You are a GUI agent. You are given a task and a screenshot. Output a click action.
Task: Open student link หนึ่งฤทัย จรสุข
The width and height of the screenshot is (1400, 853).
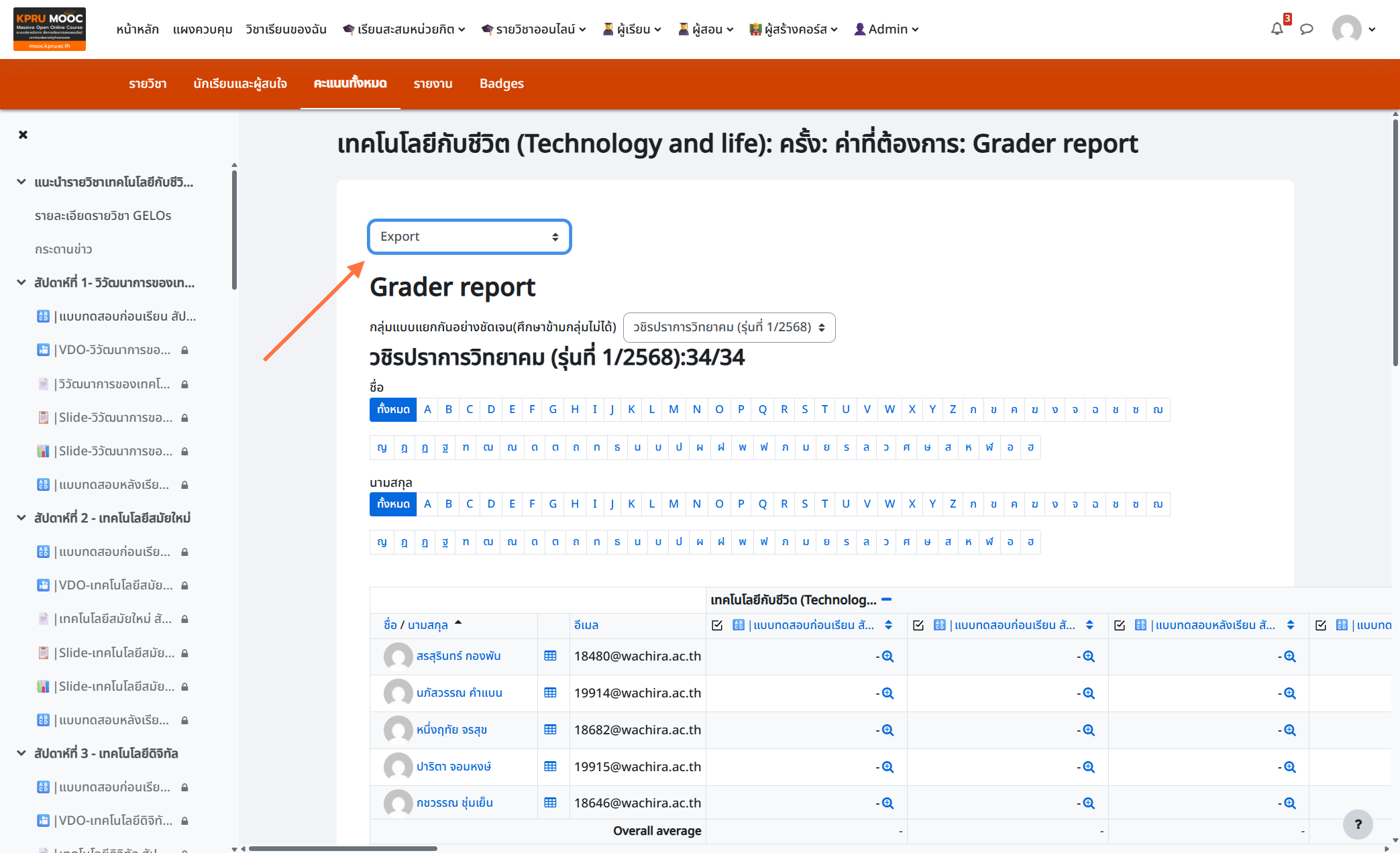tap(451, 730)
